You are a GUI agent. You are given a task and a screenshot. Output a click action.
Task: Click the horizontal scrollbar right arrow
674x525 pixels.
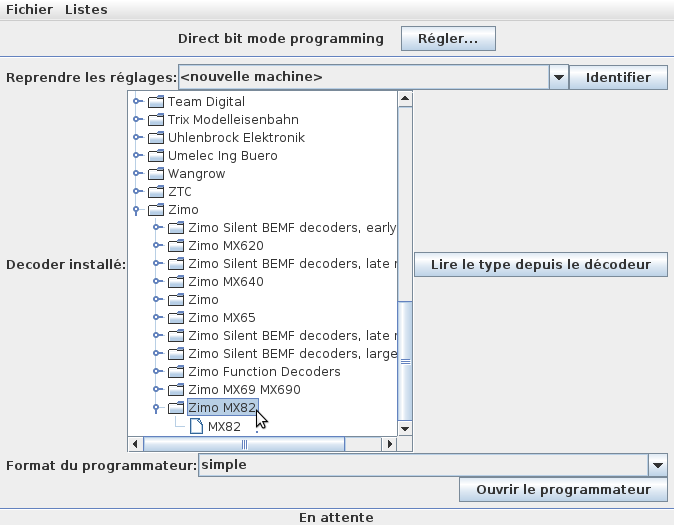coord(389,444)
